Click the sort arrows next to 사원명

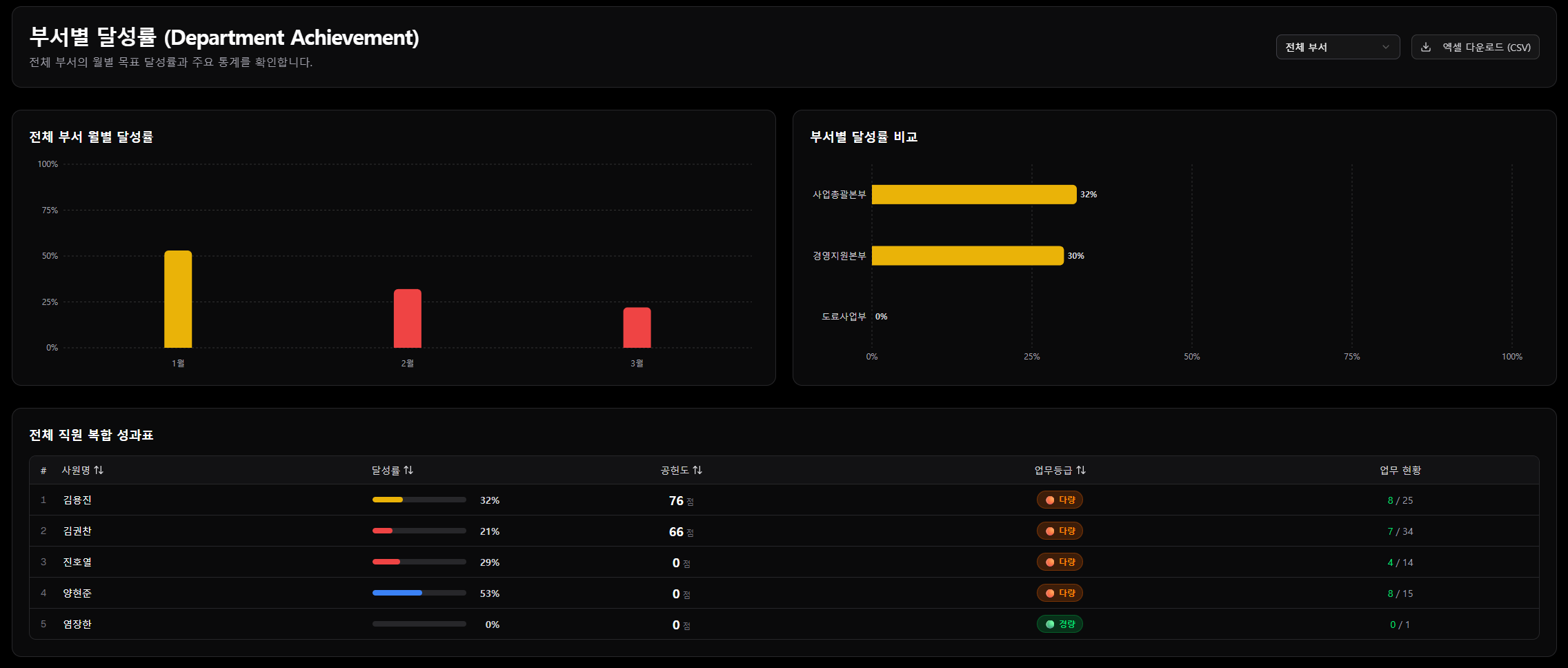point(99,470)
